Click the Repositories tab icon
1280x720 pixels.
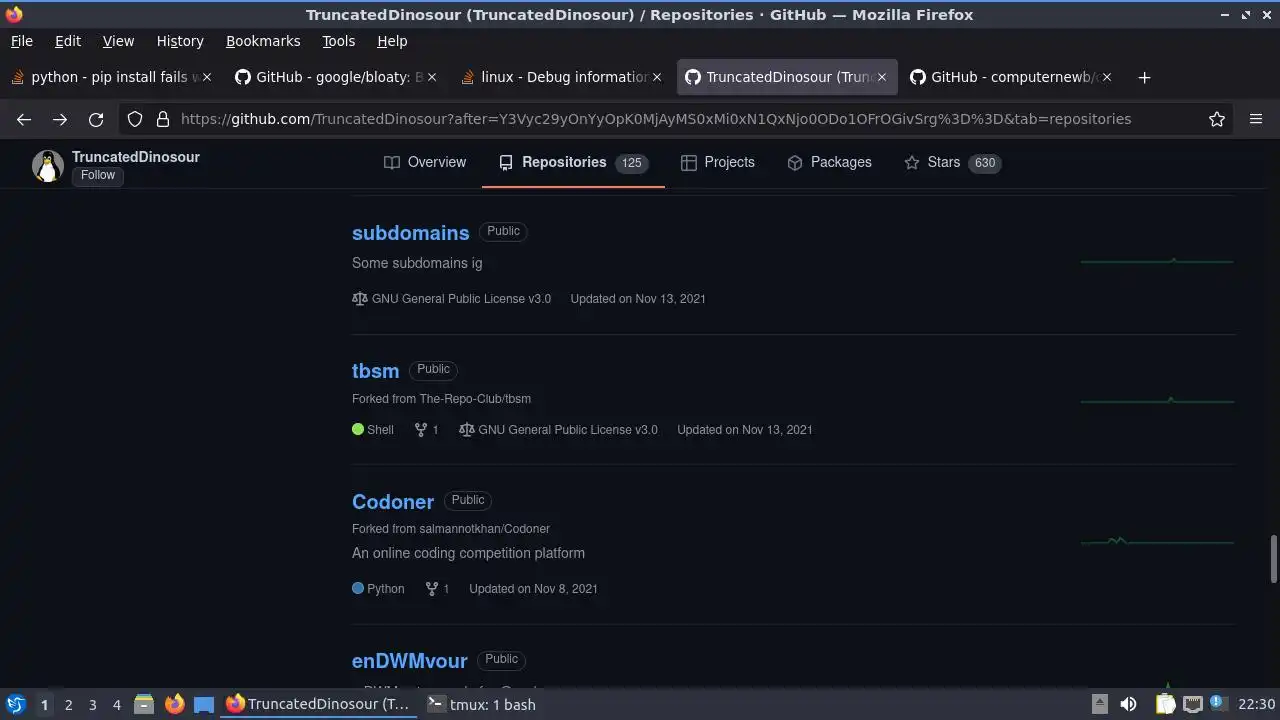[506, 162]
